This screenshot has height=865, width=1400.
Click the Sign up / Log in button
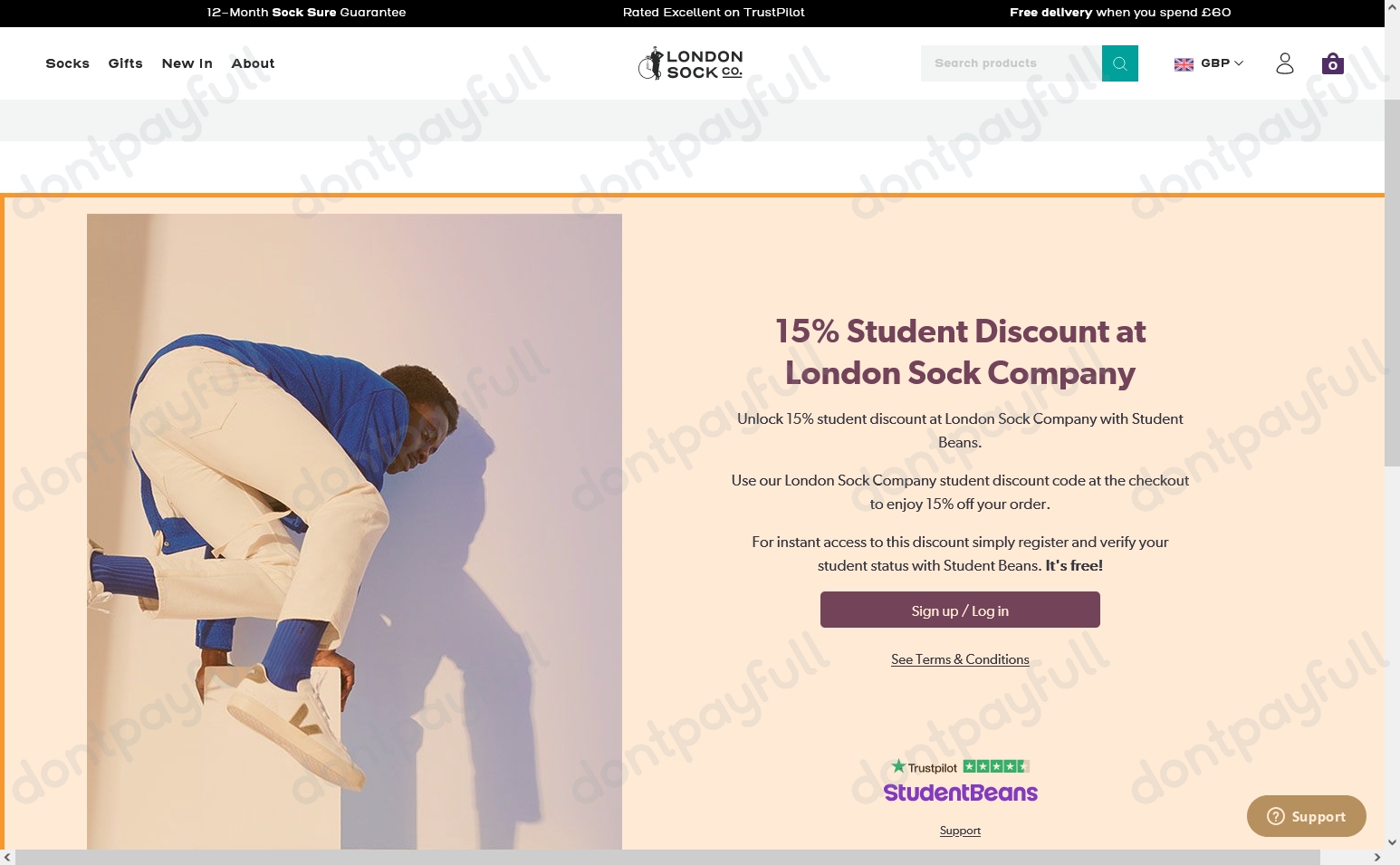[x=959, y=610]
